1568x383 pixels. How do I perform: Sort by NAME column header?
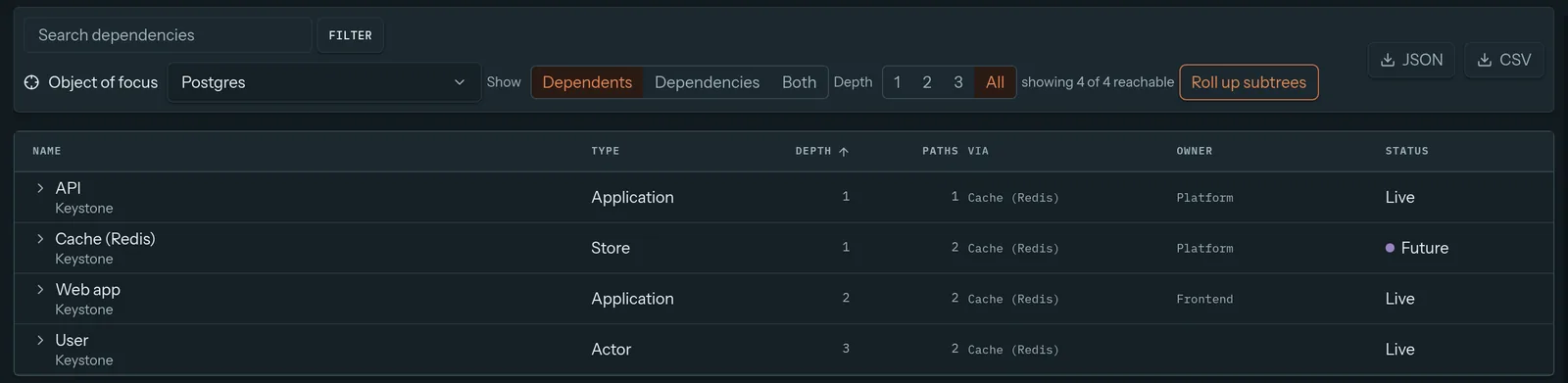(47, 151)
